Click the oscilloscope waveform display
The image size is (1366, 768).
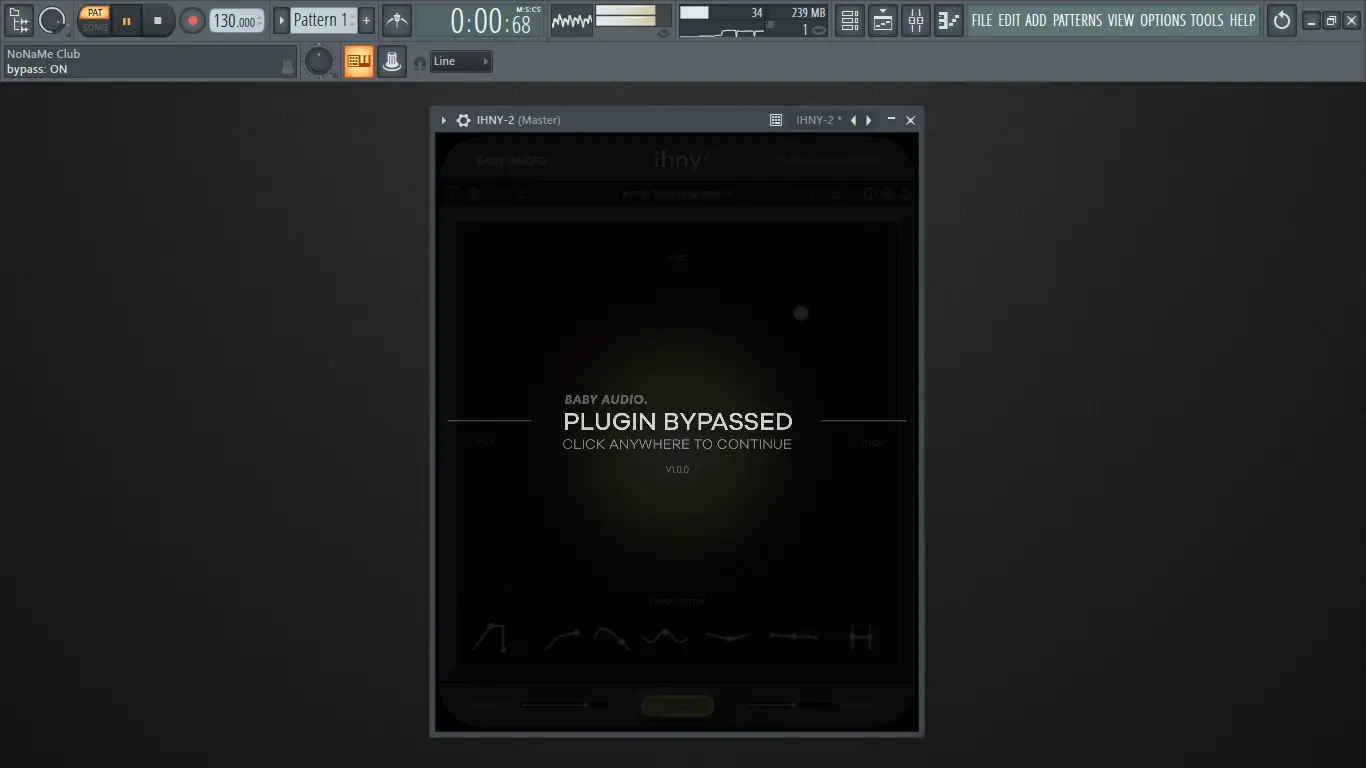[572, 20]
